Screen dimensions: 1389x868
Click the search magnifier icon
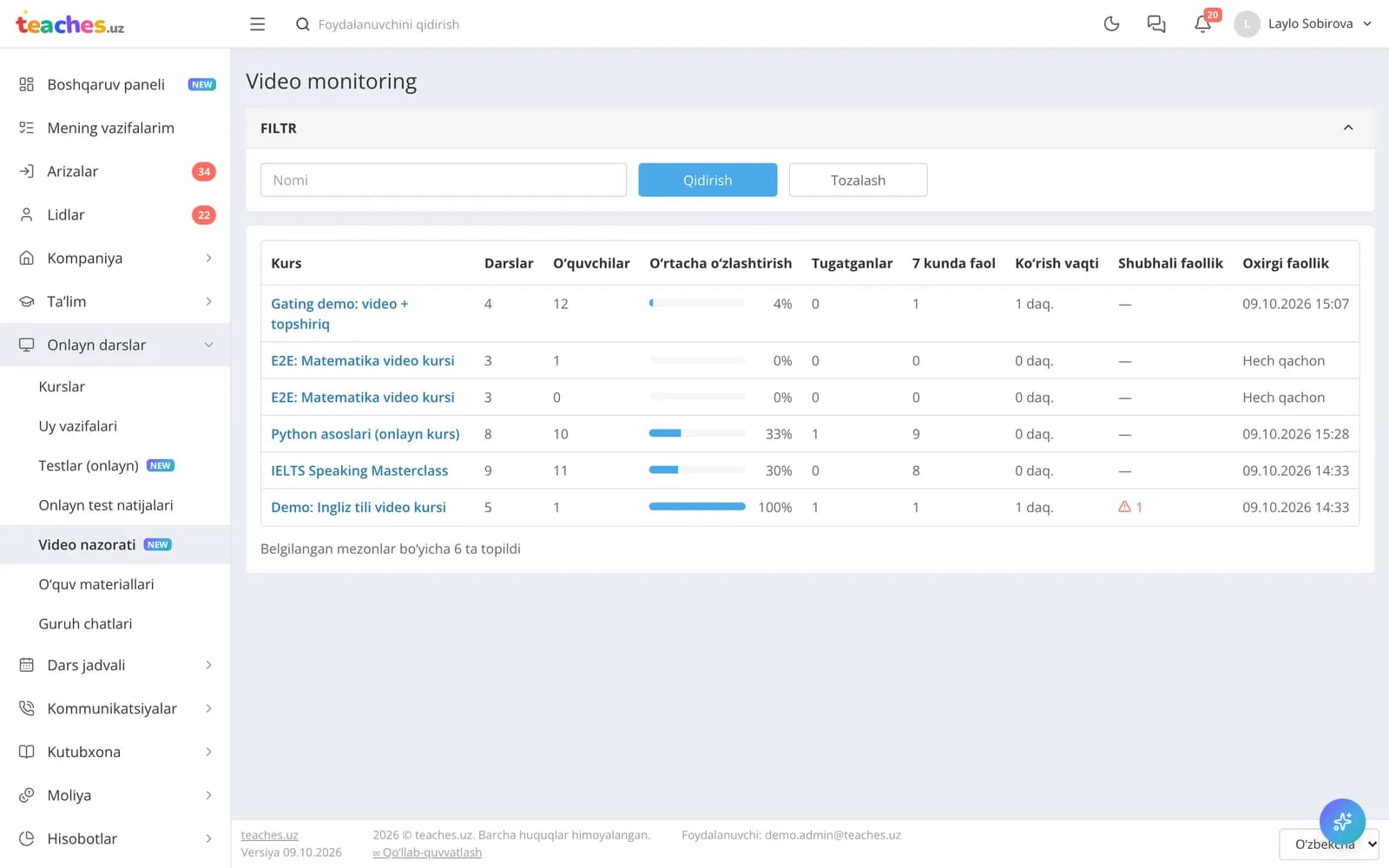302,24
